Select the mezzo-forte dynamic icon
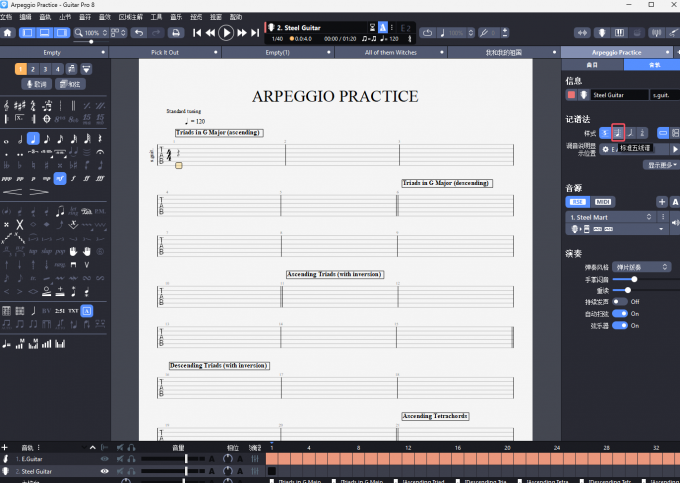 pyautogui.click(x=60, y=179)
